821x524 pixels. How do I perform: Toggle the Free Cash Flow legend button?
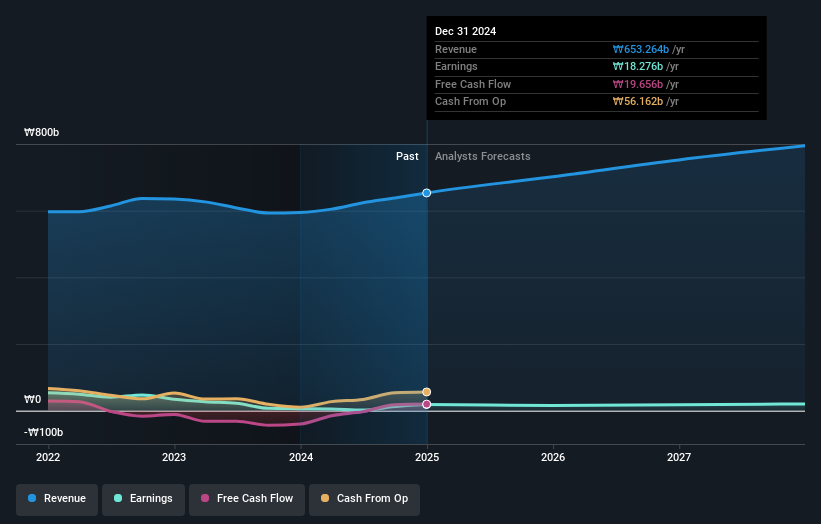pyautogui.click(x=247, y=499)
